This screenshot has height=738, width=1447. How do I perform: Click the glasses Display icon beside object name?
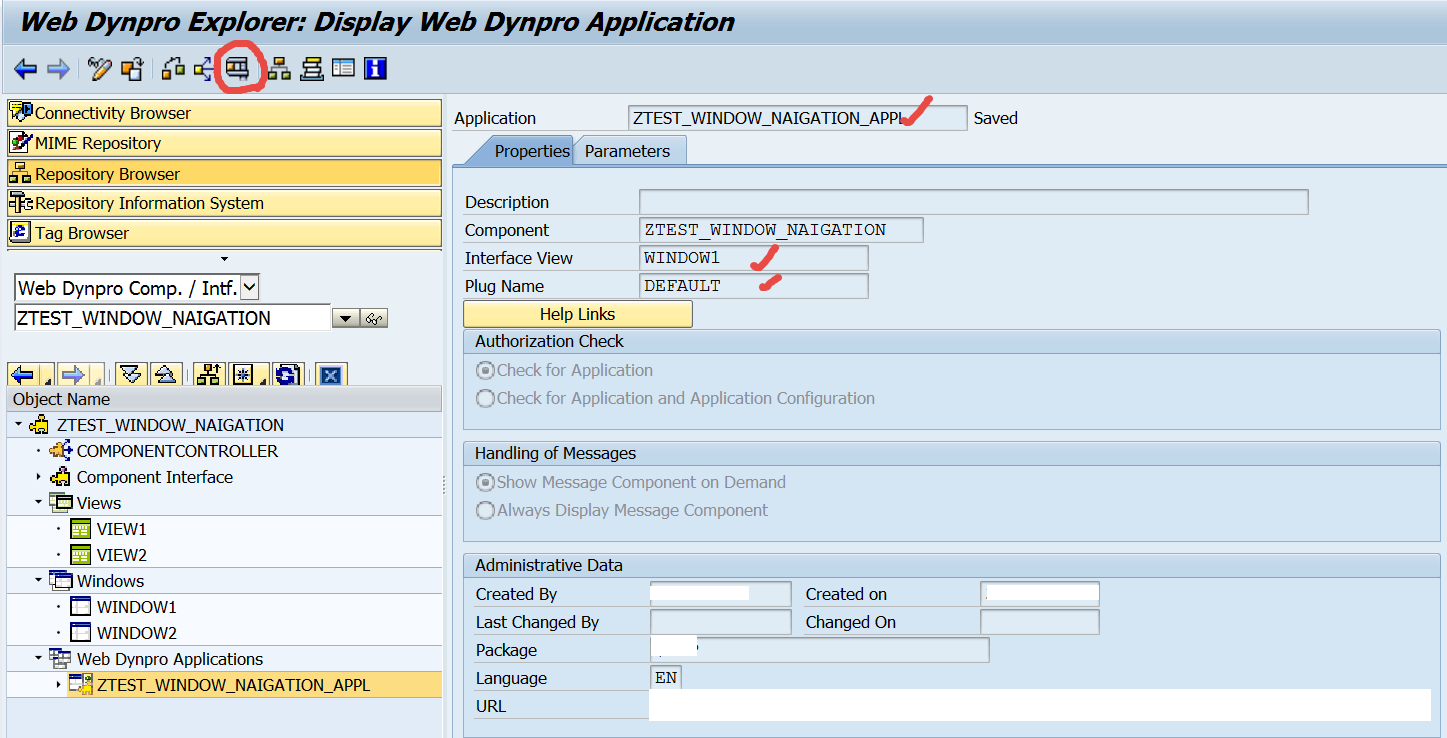[x=375, y=319]
